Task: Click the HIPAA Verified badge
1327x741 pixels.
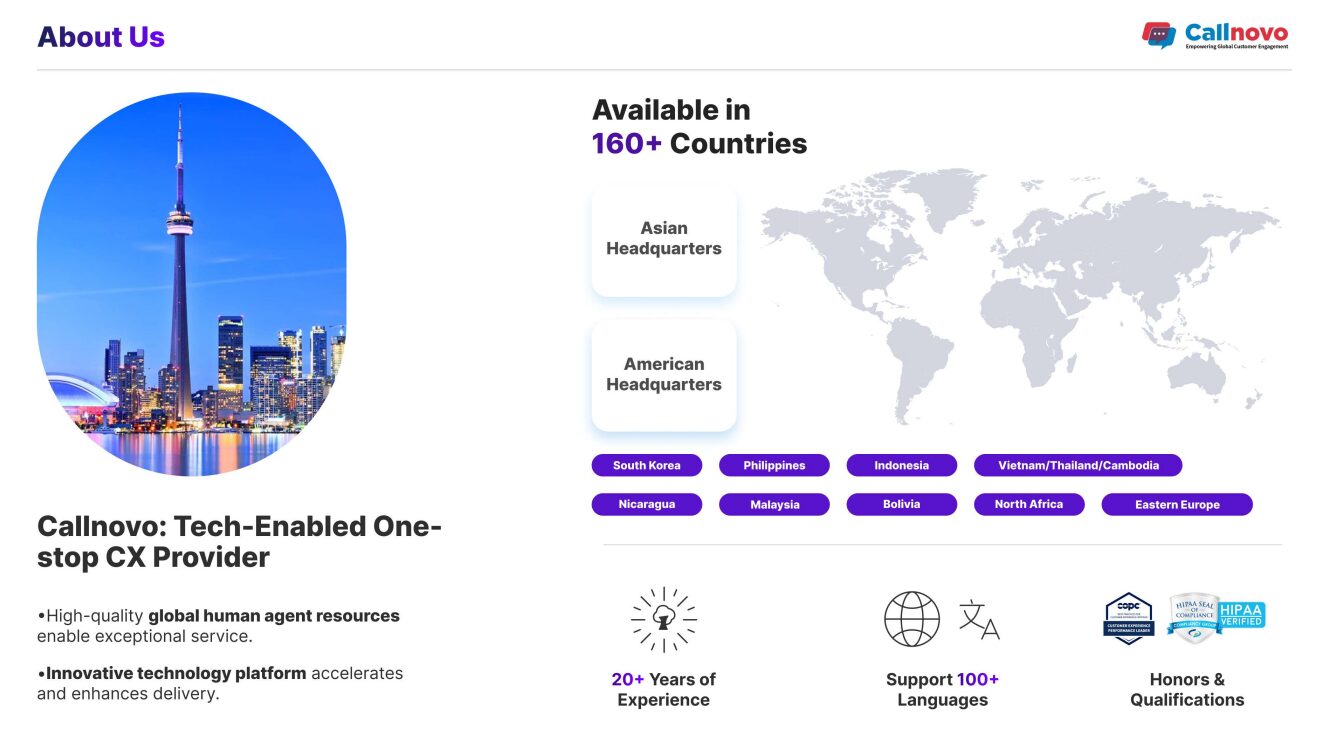Action: point(1241,615)
